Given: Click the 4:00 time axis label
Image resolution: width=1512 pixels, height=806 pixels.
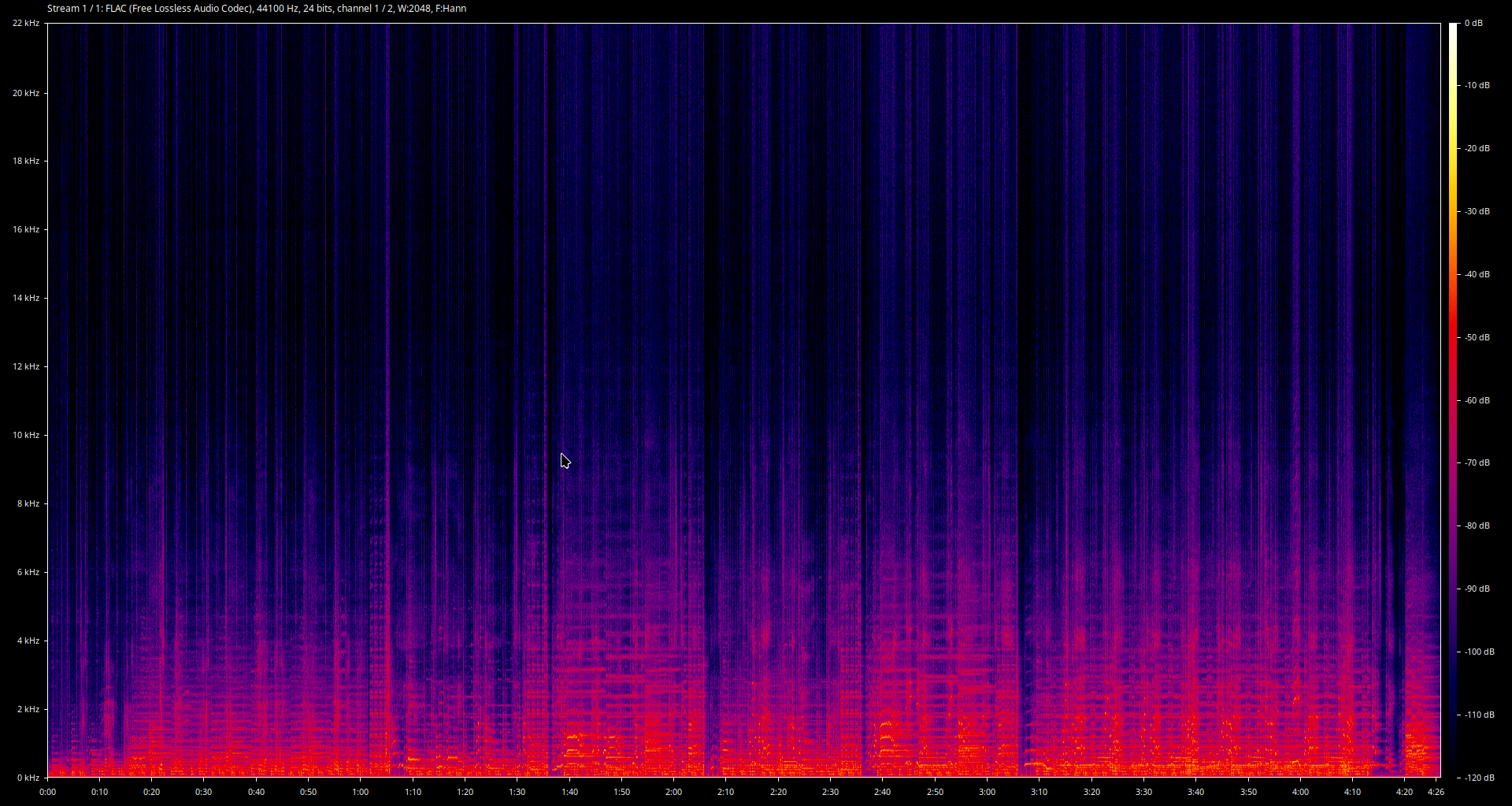Looking at the screenshot, I should click(1301, 792).
